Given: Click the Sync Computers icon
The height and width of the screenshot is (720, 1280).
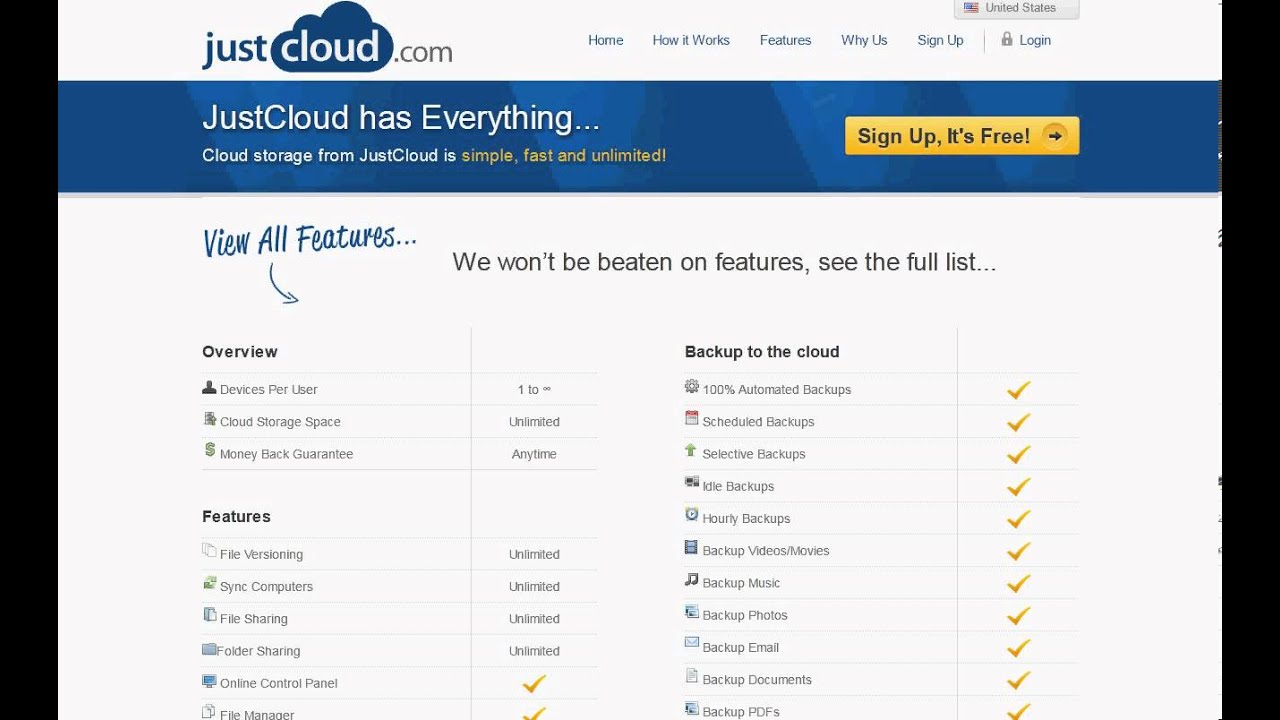Looking at the screenshot, I should tap(209, 583).
